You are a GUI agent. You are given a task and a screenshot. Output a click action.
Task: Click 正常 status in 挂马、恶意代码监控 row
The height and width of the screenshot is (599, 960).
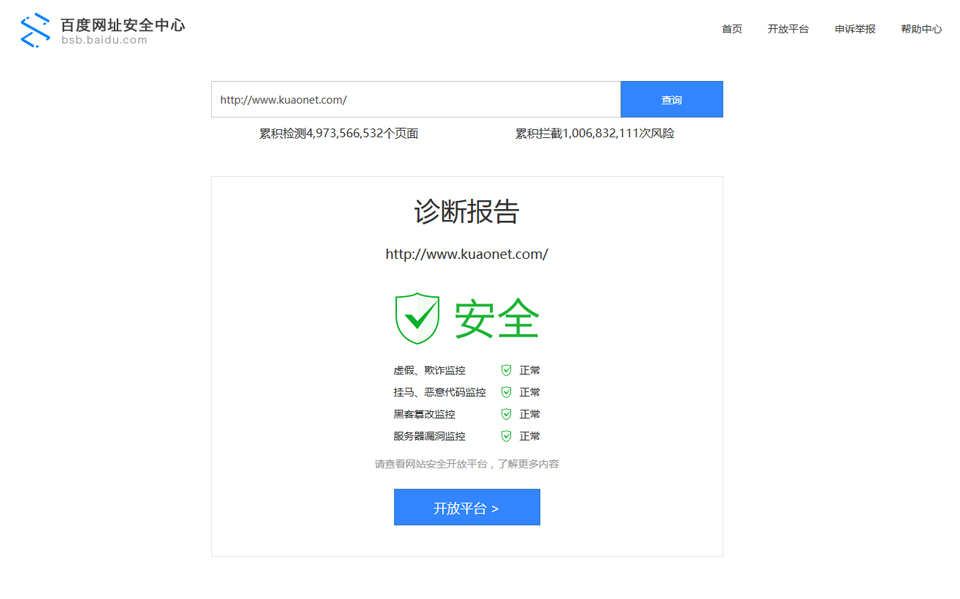click(x=530, y=392)
